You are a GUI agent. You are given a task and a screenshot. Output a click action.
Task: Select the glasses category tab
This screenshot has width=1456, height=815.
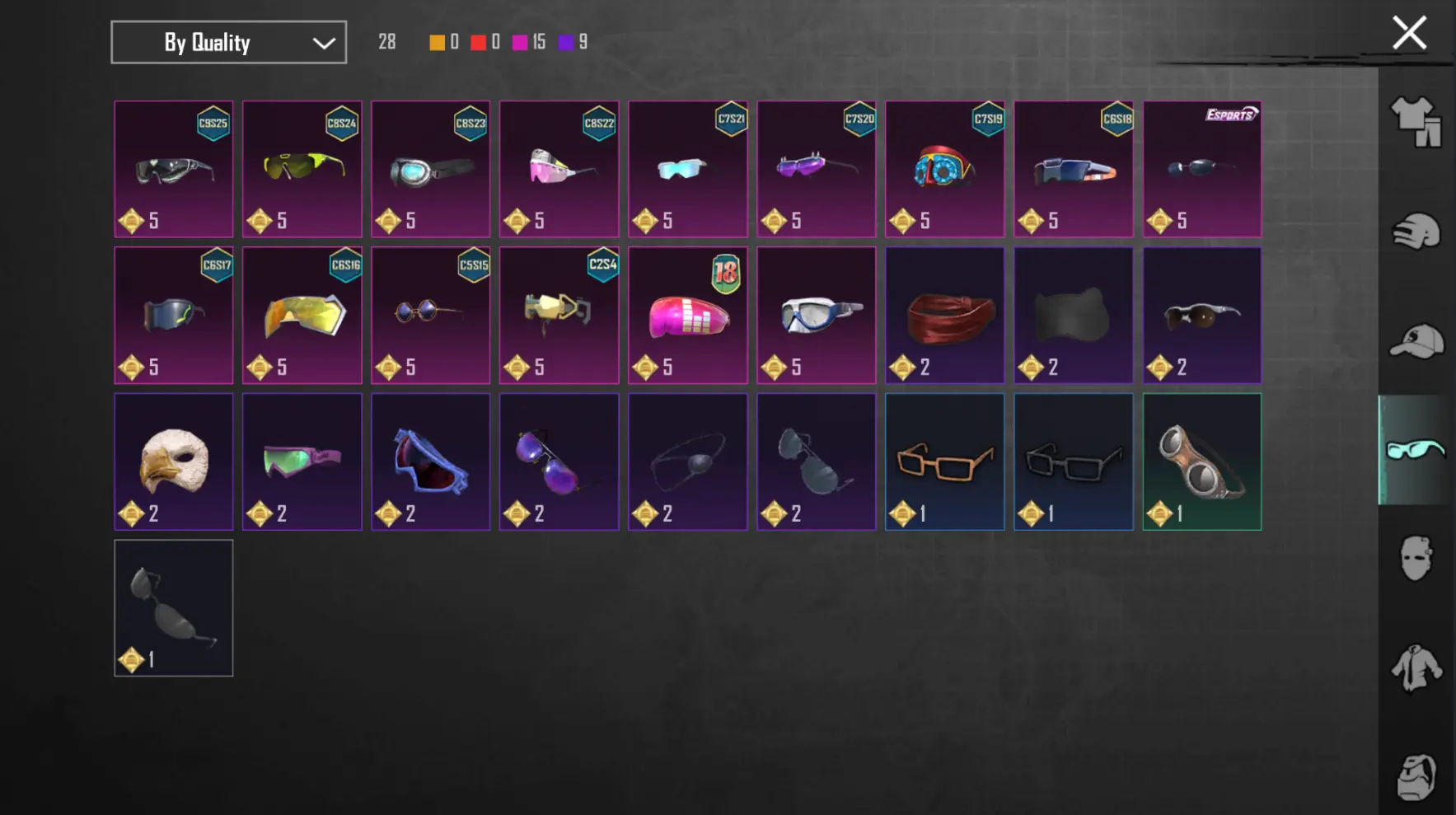[1416, 450]
